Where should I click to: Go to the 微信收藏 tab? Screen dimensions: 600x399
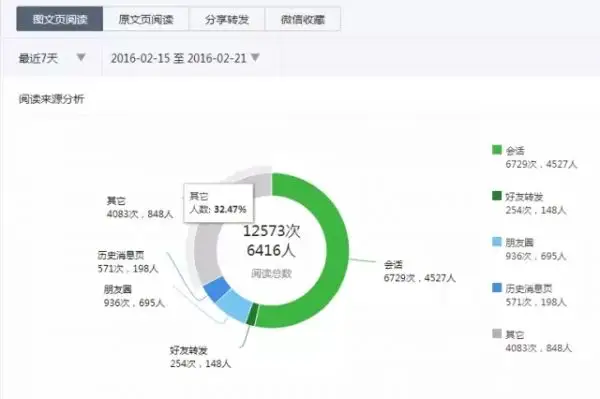[x=303, y=19]
